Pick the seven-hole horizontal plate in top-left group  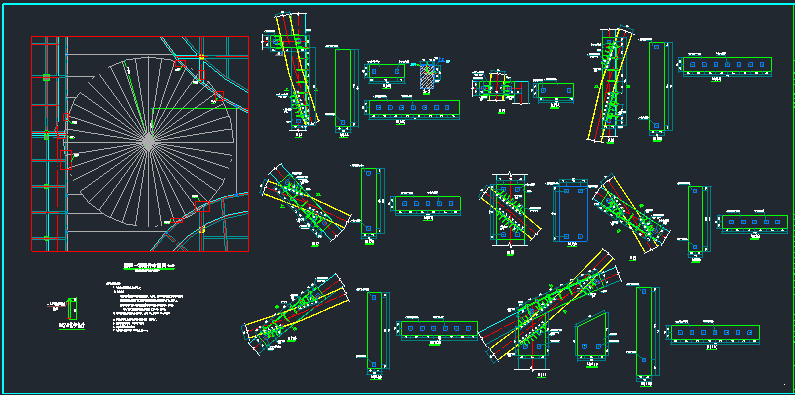tap(414, 107)
